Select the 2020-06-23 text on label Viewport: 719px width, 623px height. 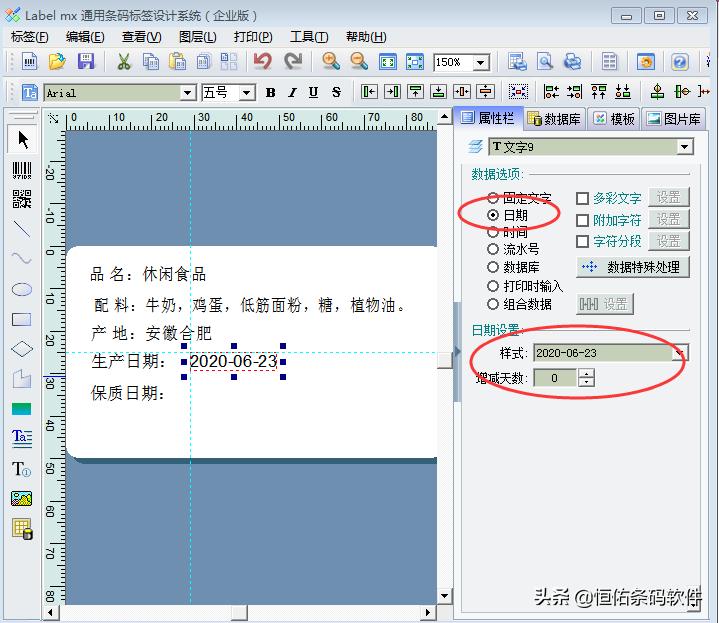click(233, 362)
